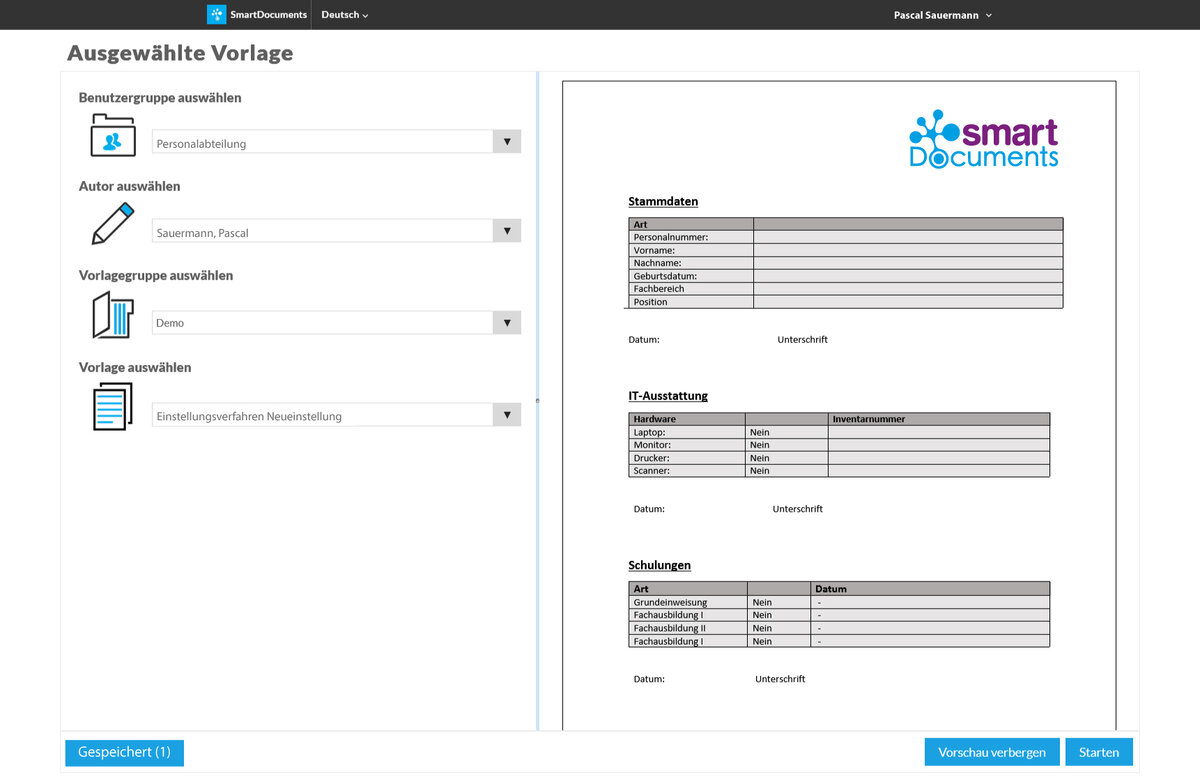Open the Pascal Sauermann user menu
The height and width of the screenshot is (782, 1200).
[x=942, y=15]
